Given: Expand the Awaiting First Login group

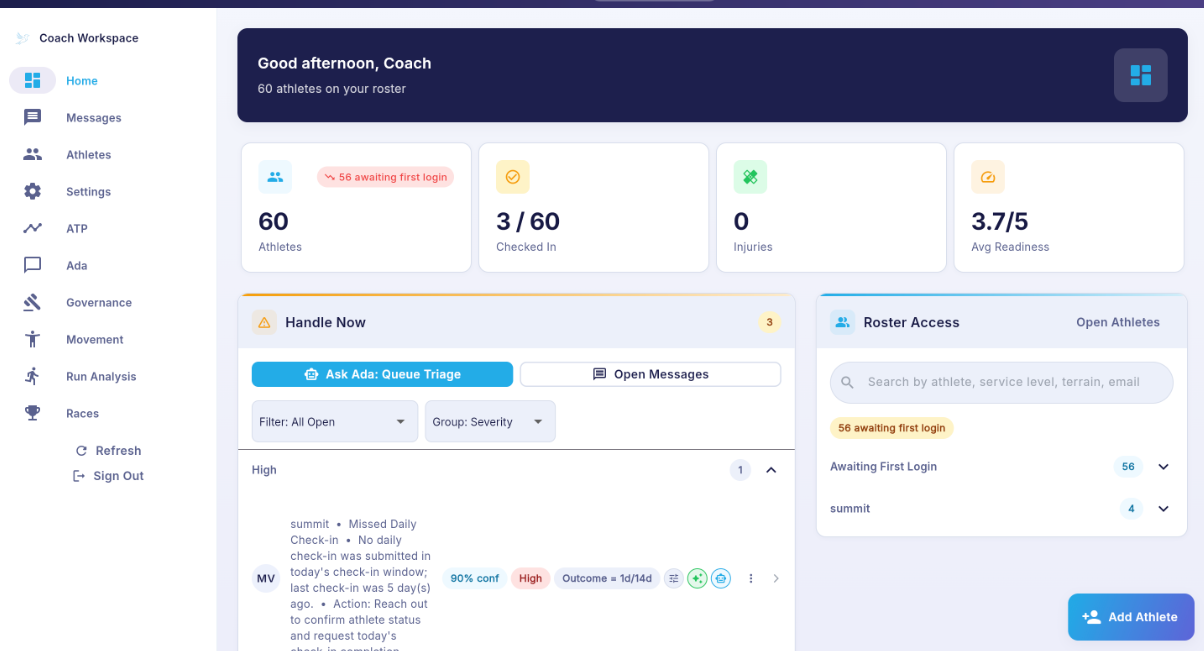Looking at the screenshot, I should coord(1163,466).
